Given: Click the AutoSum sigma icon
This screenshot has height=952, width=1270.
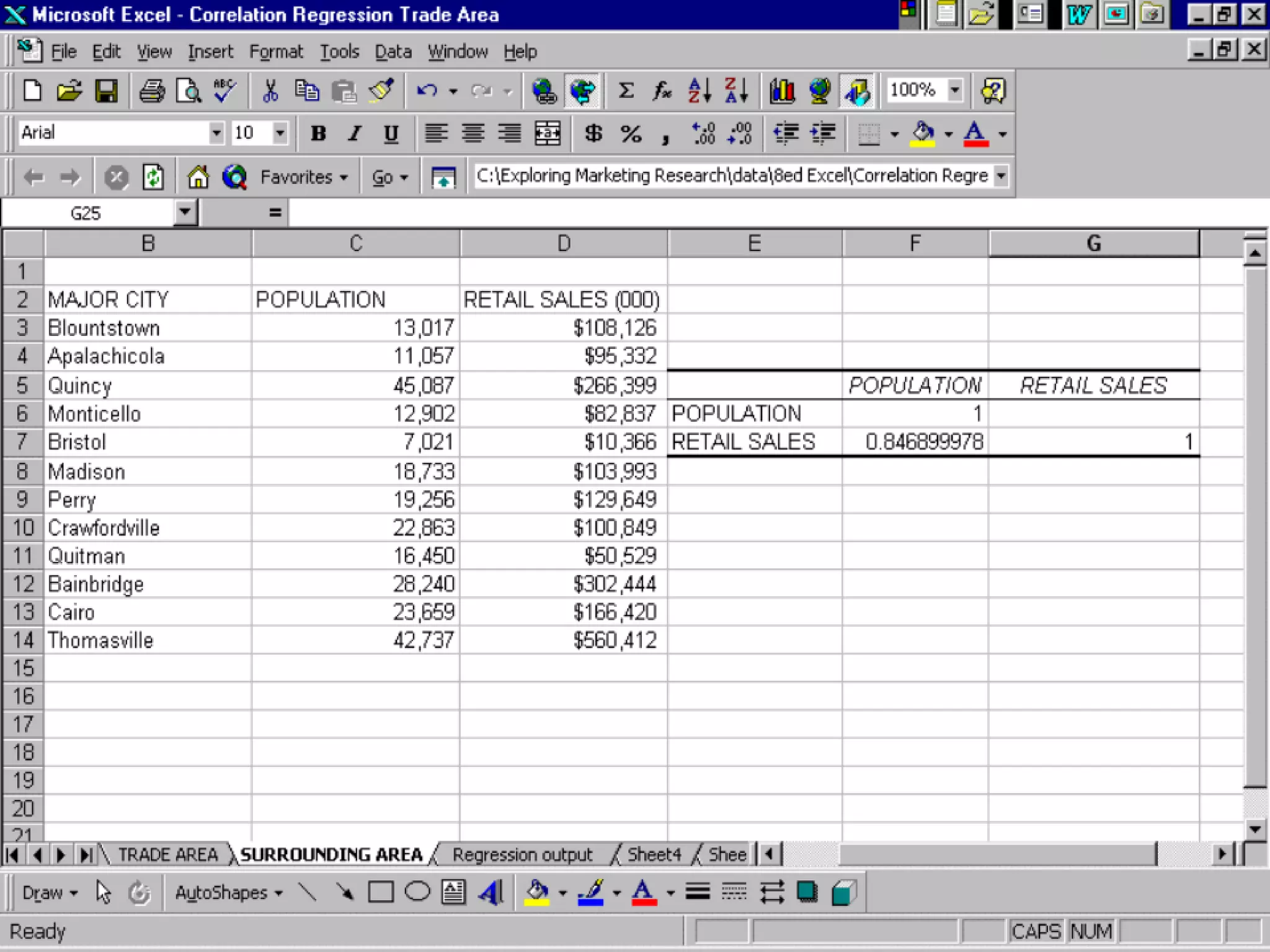Looking at the screenshot, I should [x=626, y=92].
